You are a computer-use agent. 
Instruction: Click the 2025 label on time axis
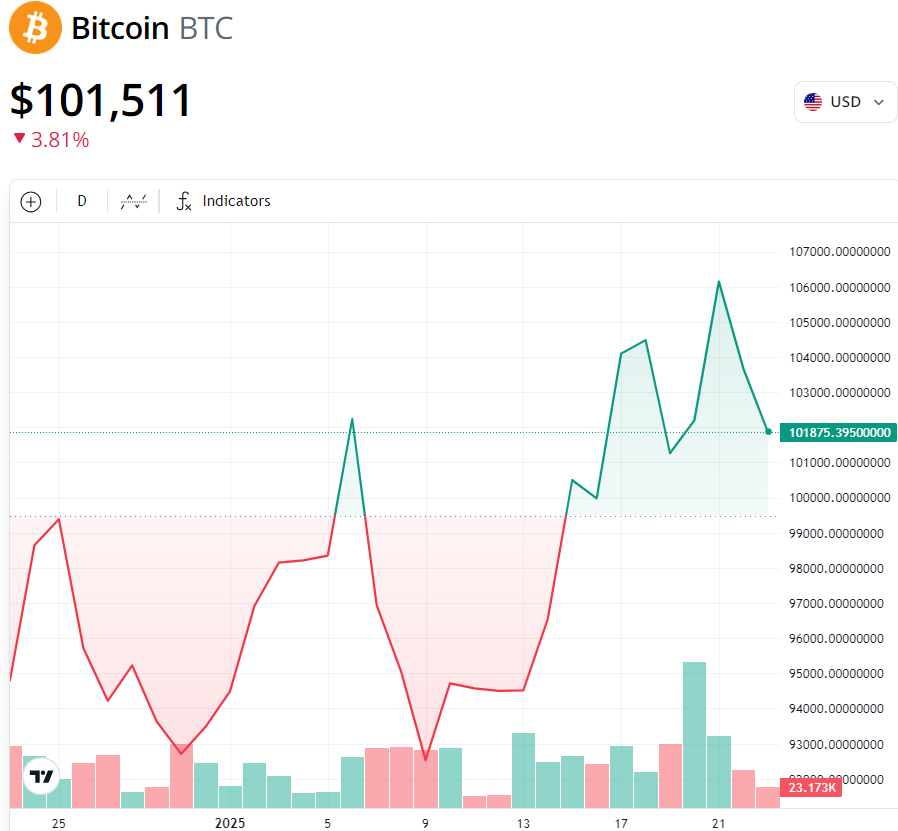pos(230,823)
